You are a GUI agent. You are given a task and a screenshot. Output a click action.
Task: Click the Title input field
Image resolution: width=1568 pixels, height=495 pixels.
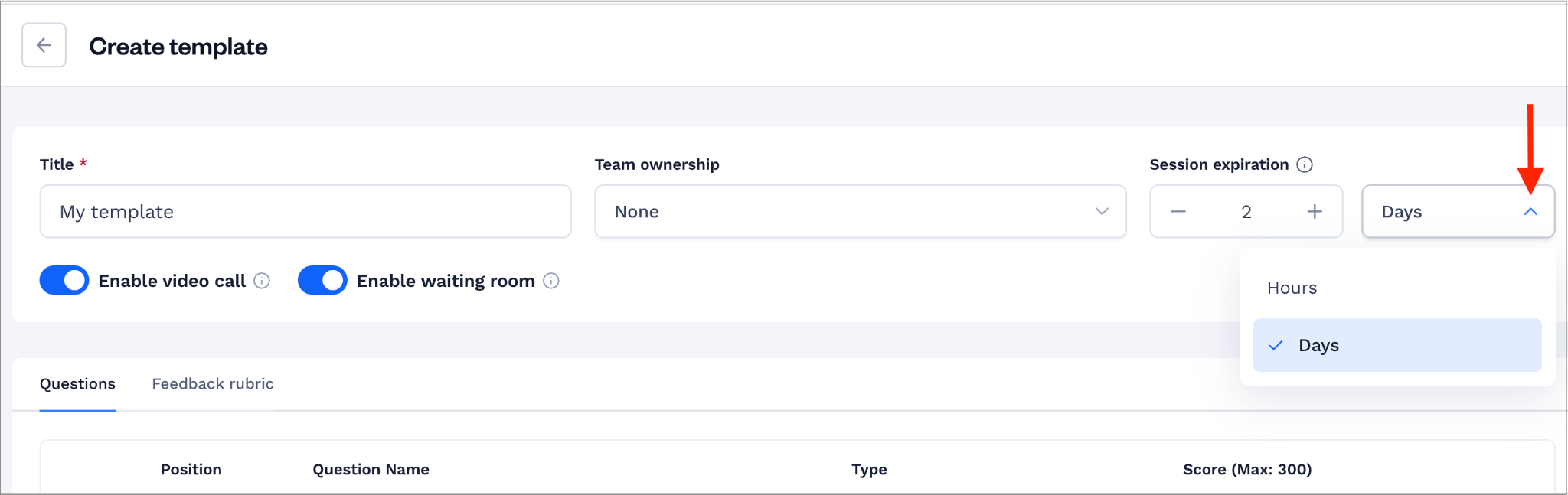(305, 211)
